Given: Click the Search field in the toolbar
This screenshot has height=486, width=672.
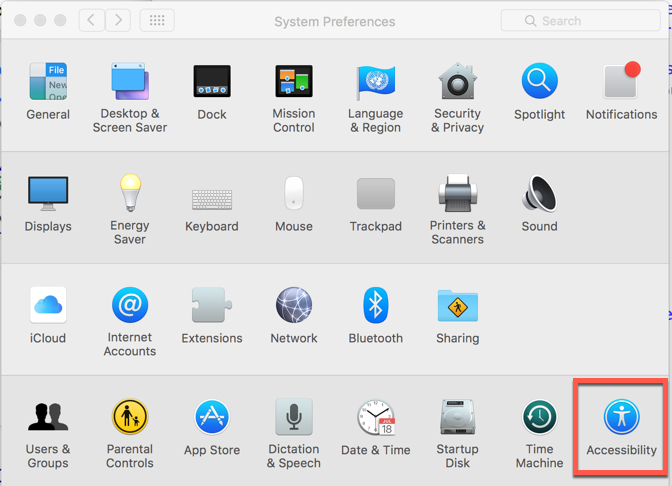Looking at the screenshot, I should (x=580, y=21).
